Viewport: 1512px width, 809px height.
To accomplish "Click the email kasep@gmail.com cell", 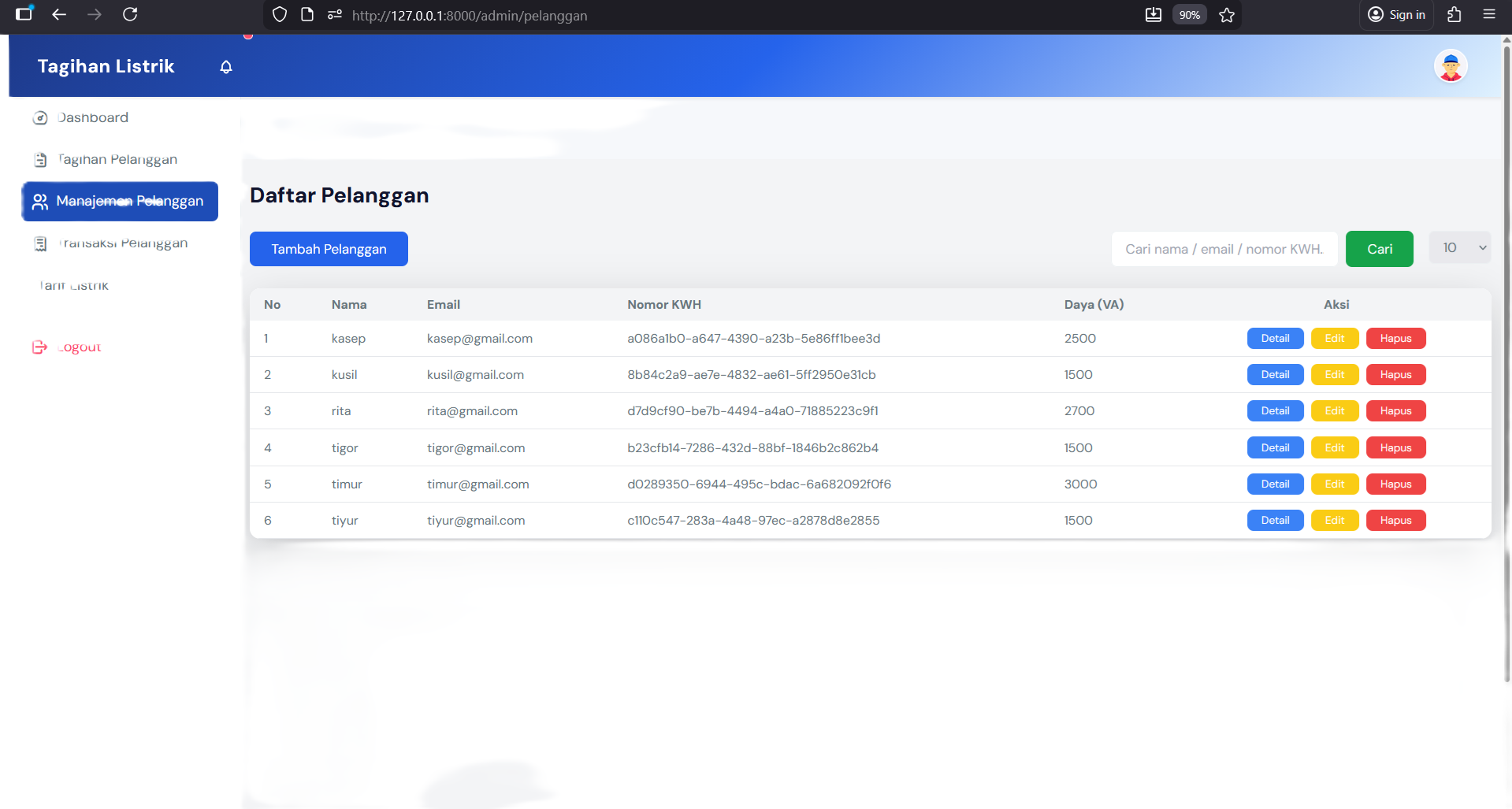I will [480, 339].
